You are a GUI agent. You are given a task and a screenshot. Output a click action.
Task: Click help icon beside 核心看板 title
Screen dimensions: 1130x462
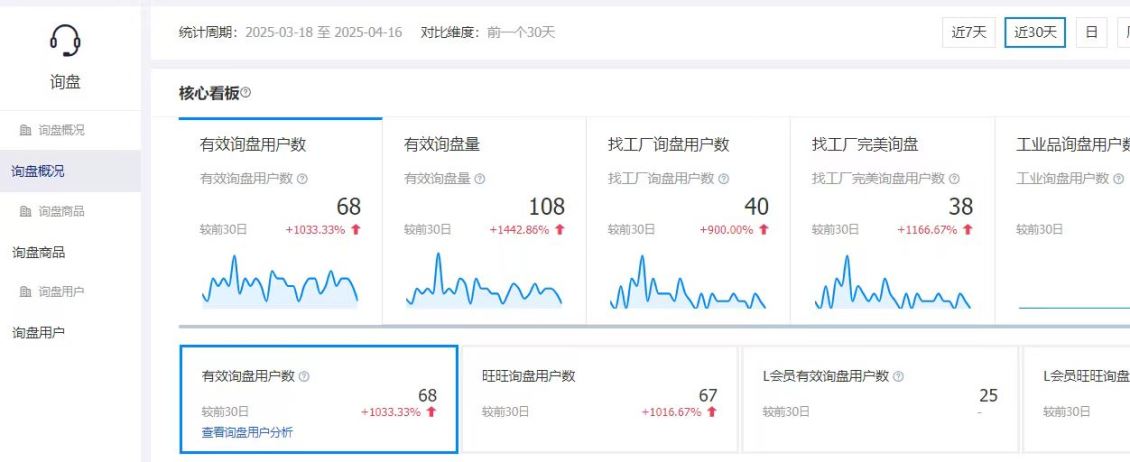point(246,93)
